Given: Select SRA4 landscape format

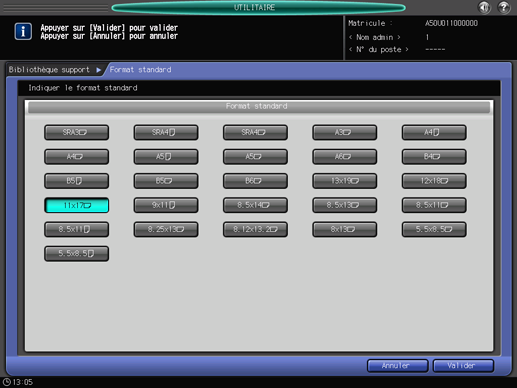Looking at the screenshot, I should (255, 132).
